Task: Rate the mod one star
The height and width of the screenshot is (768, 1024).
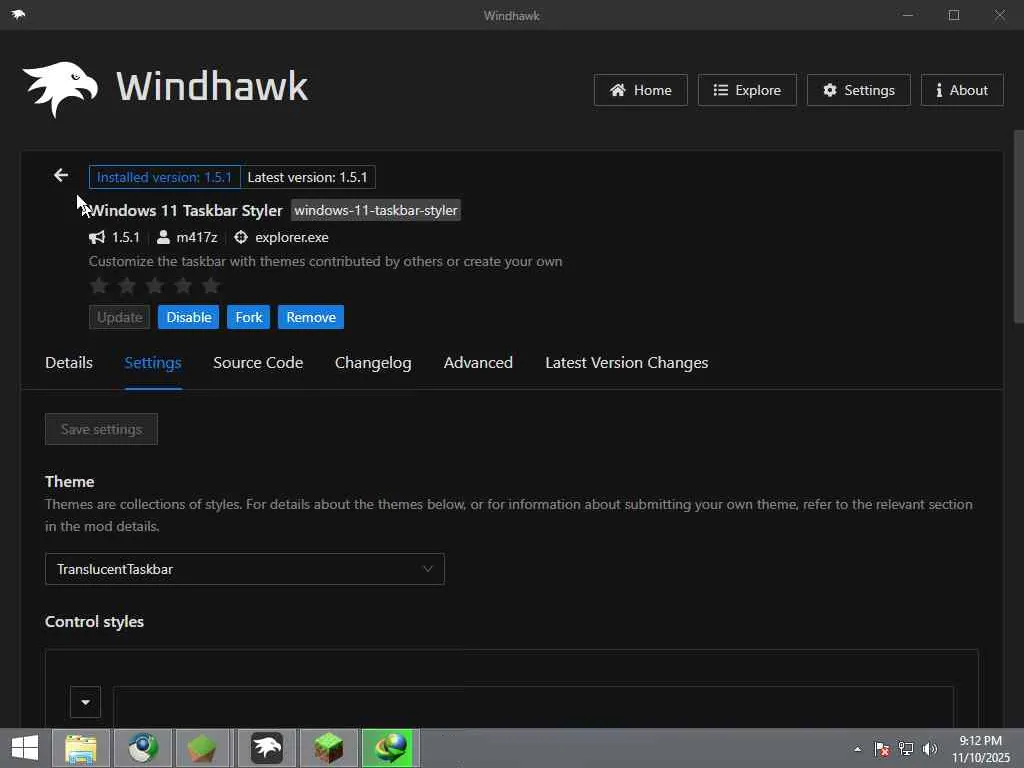Action: tap(99, 285)
